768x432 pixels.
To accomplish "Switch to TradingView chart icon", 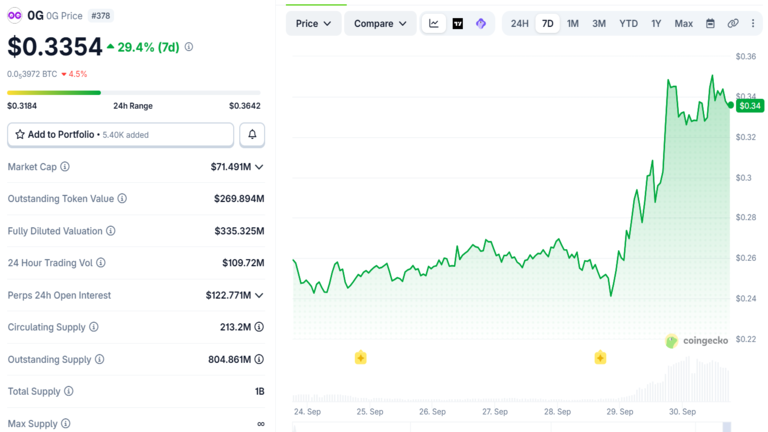I will pos(457,24).
